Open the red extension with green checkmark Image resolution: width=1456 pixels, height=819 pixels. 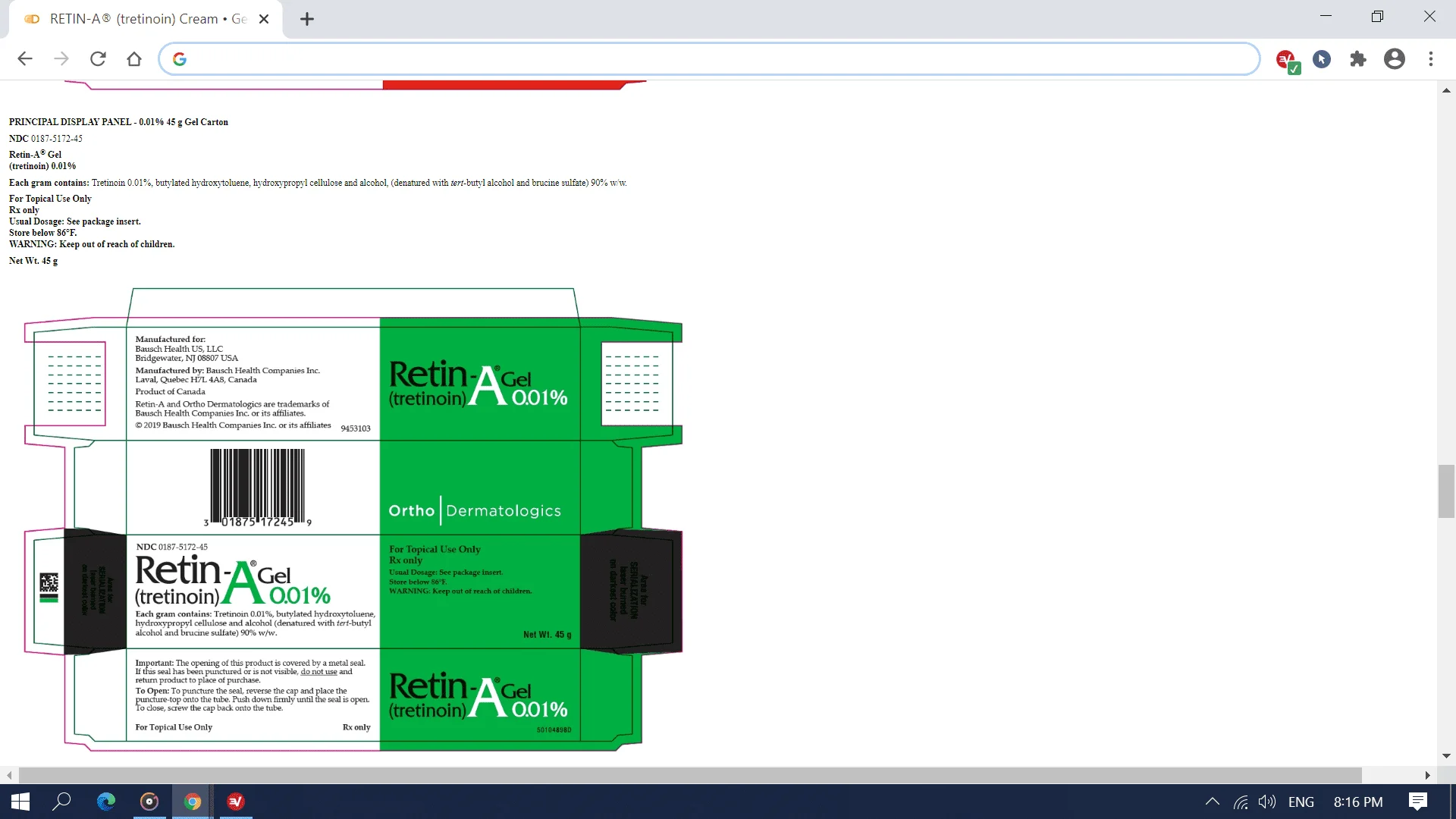point(1287,60)
